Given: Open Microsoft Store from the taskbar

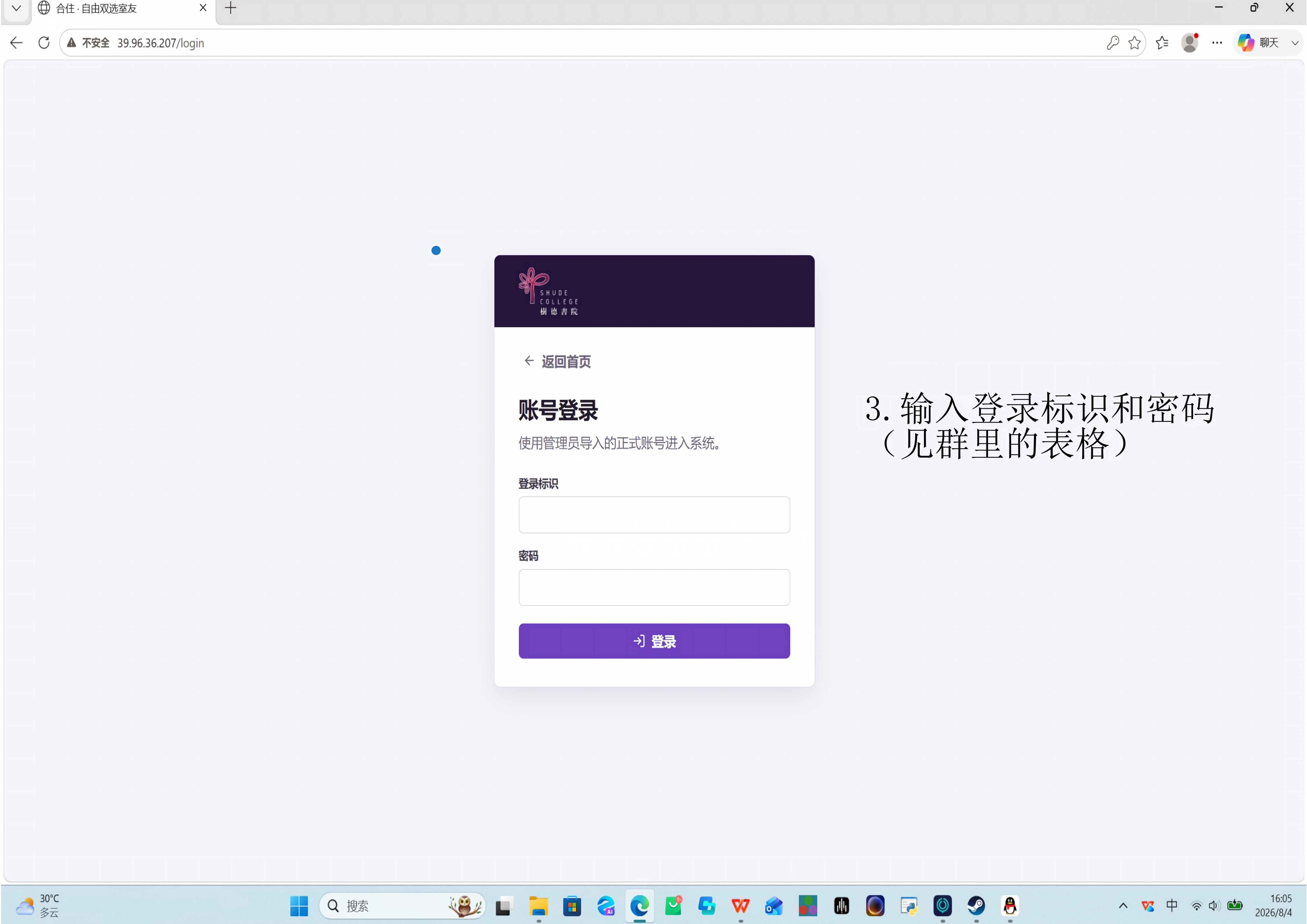Looking at the screenshot, I should (x=571, y=906).
